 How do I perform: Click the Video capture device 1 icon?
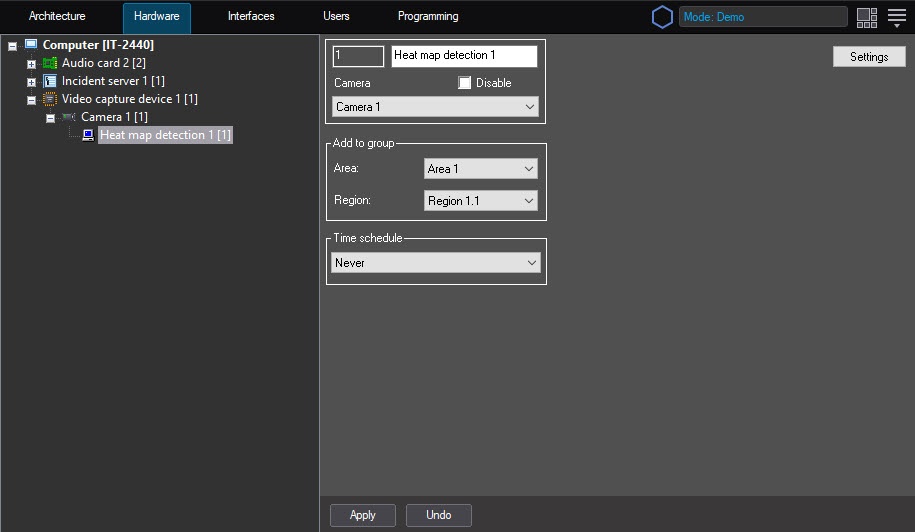click(x=50, y=99)
